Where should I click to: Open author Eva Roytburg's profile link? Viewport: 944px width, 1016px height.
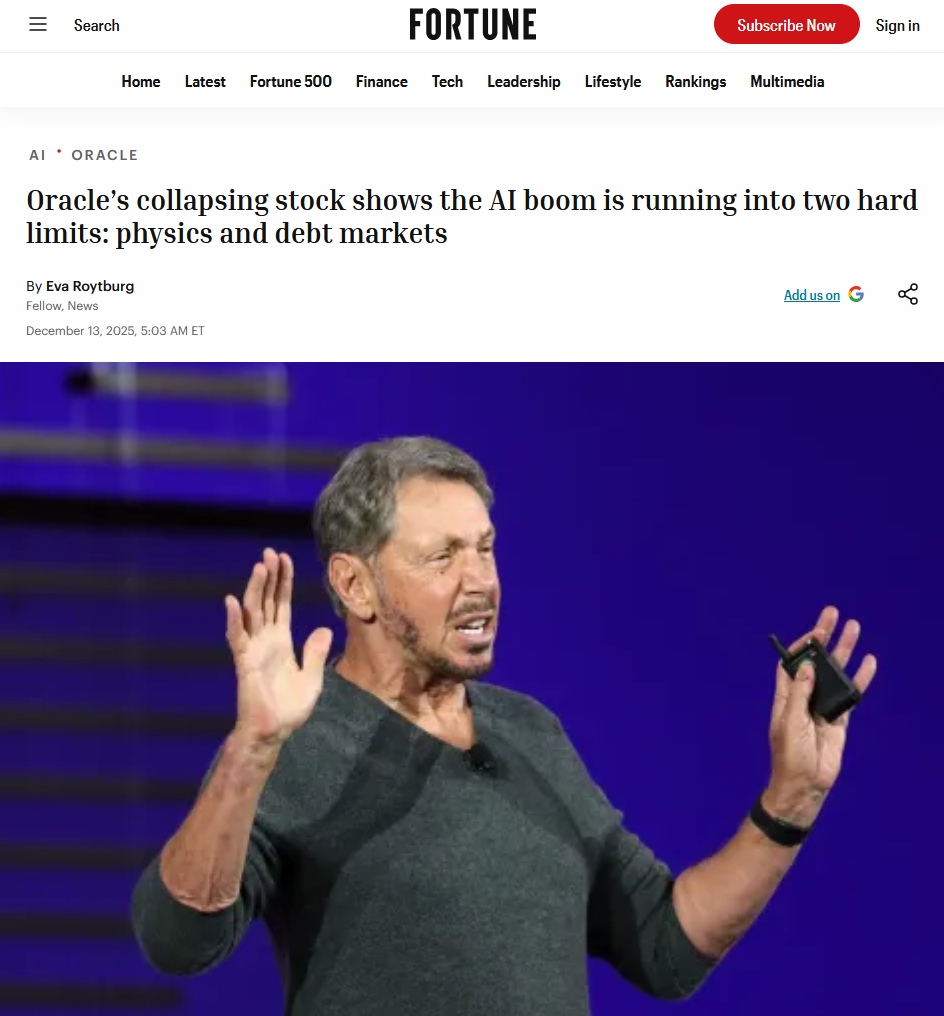90,286
